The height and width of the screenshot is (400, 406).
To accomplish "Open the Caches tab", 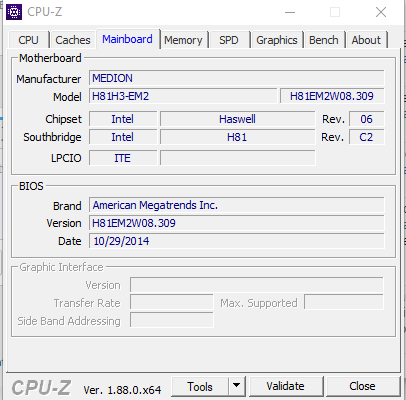I will (73, 40).
